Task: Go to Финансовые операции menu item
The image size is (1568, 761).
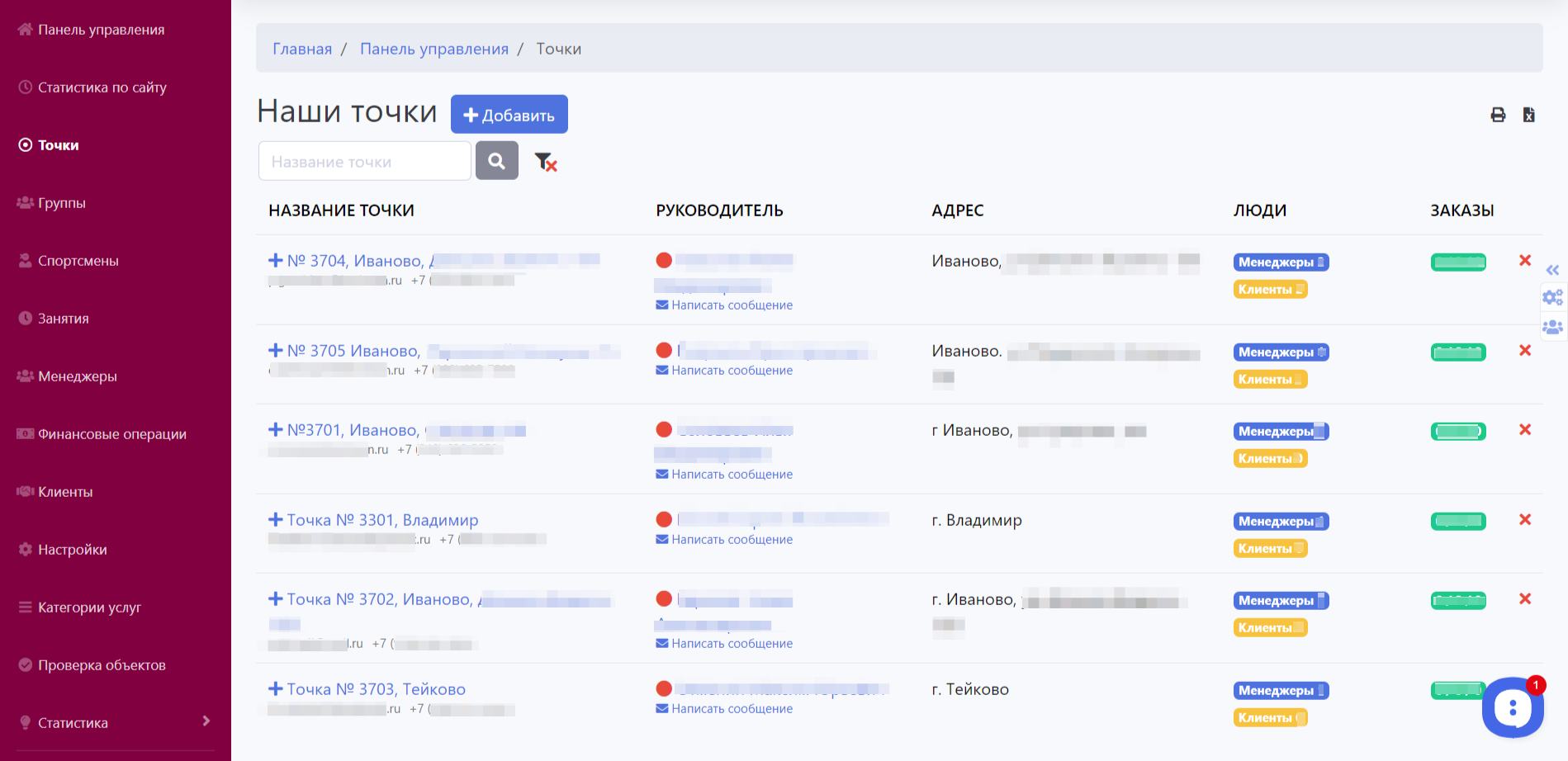Action: (x=111, y=434)
